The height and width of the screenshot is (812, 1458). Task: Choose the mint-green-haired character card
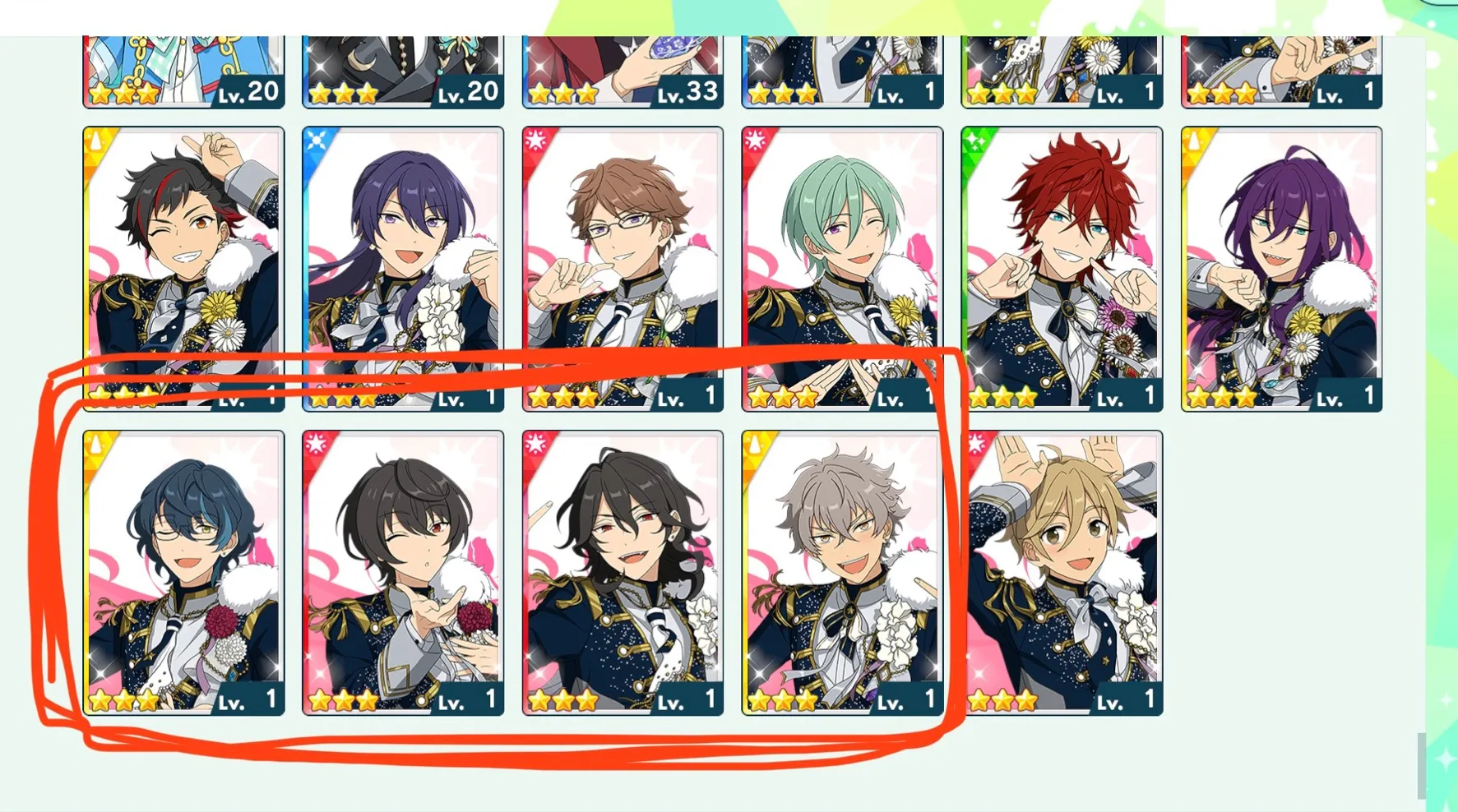click(842, 269)
